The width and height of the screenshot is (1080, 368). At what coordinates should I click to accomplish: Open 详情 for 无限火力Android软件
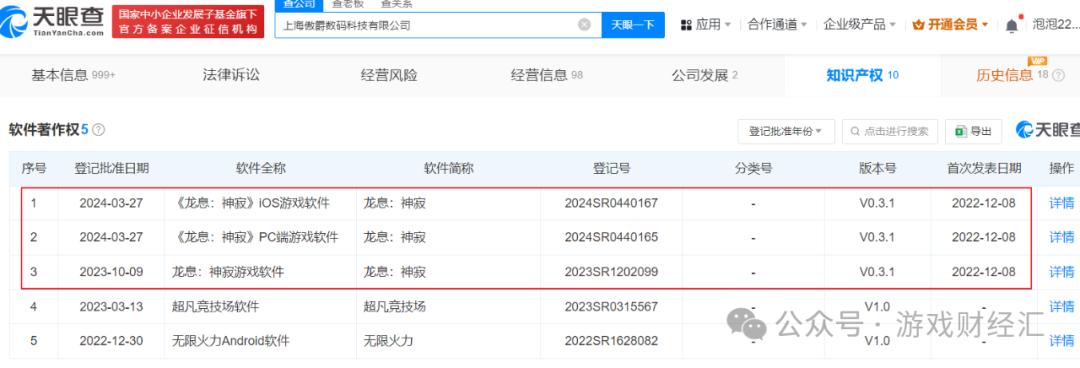pos(1061,340)
